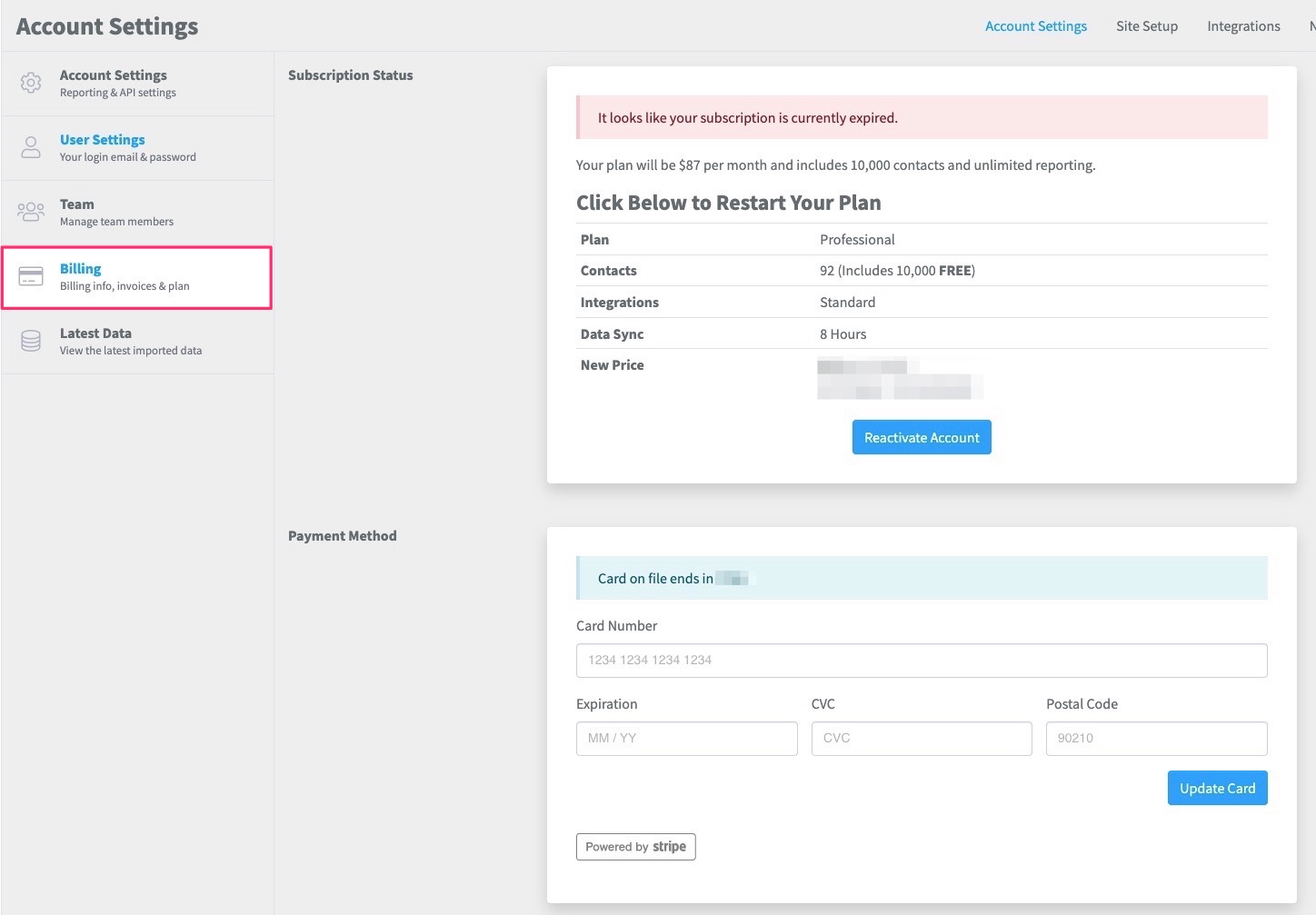Click the Update Card button
Screen dimensions: 1316x915
click(1216, 789)
